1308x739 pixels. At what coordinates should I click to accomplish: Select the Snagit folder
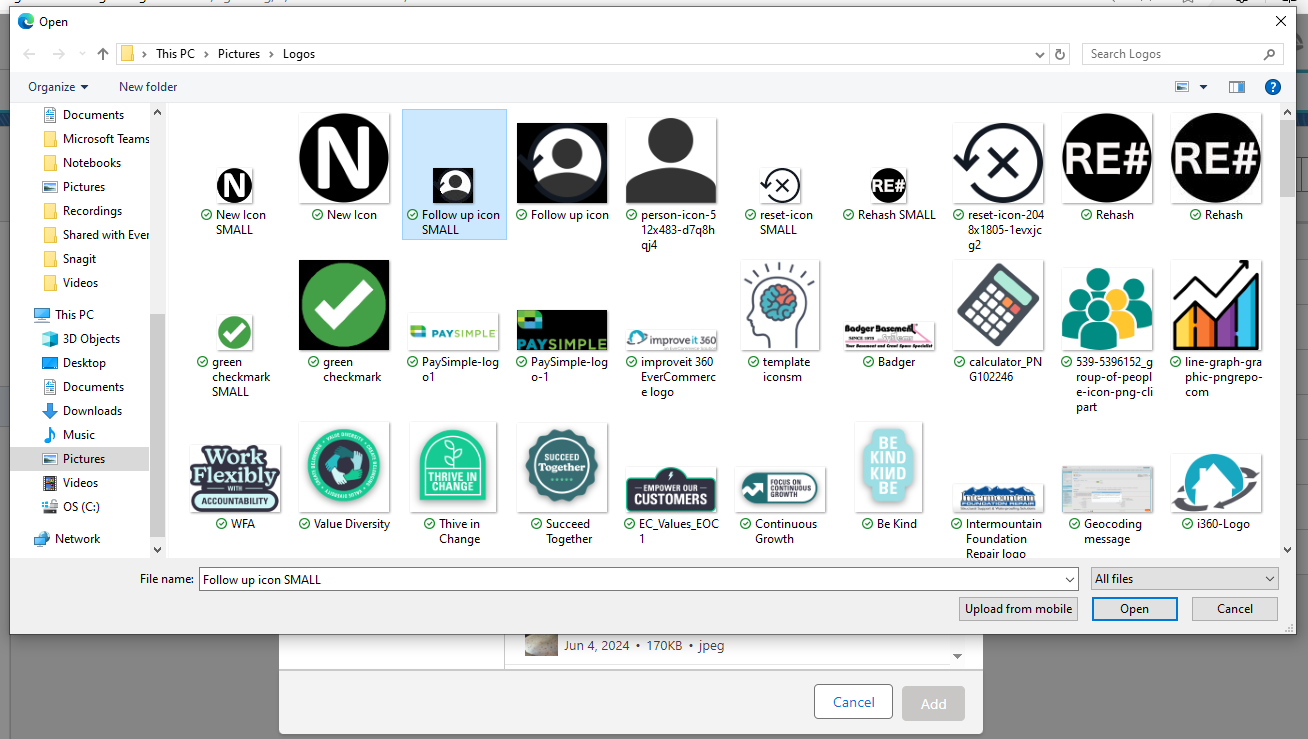coord(71,259)
